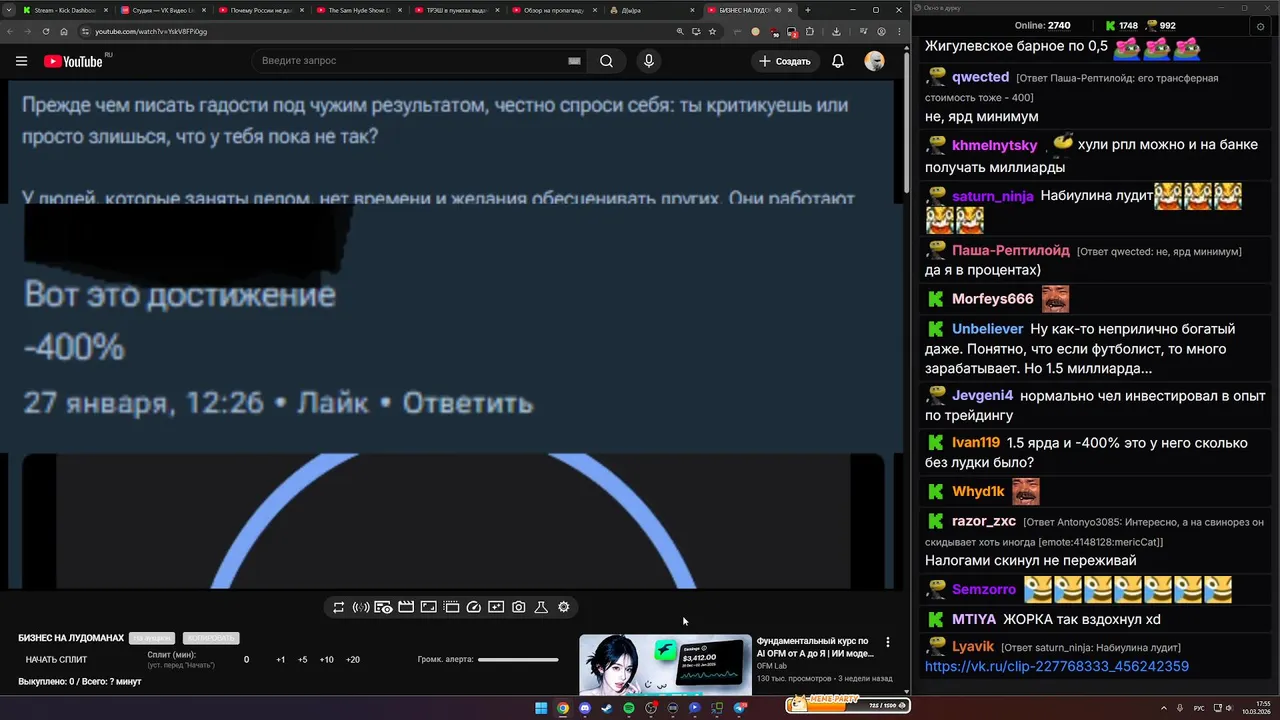Click the dashed-window icon in the player toolbar

(x=451, y=607)
